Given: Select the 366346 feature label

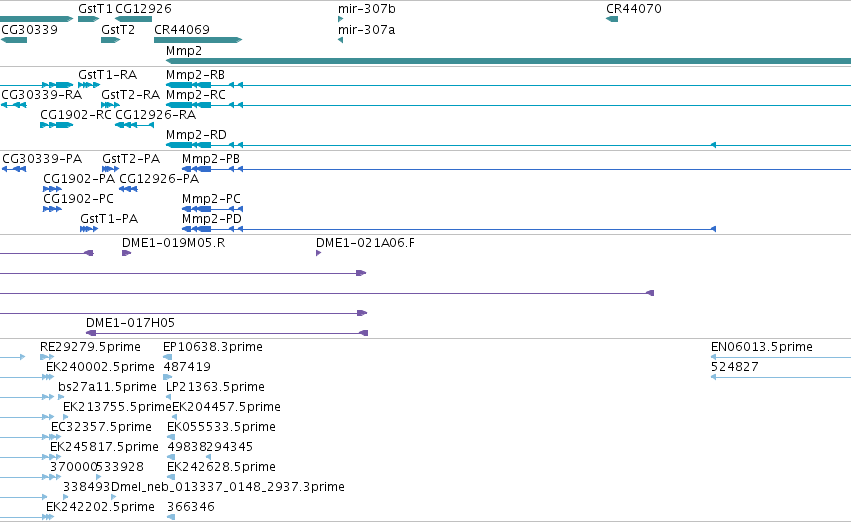Looking at the screenshot, I should pyautogui.click(x=191, y=507).
